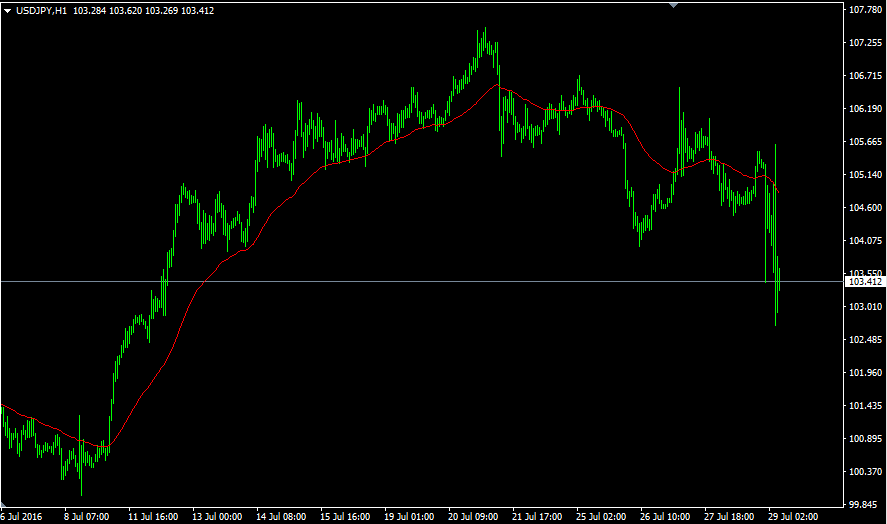This screenshot has height=524, width=887.
Task: Click the 15 Jul 16:00 time label
Action: tap(345, 517)
